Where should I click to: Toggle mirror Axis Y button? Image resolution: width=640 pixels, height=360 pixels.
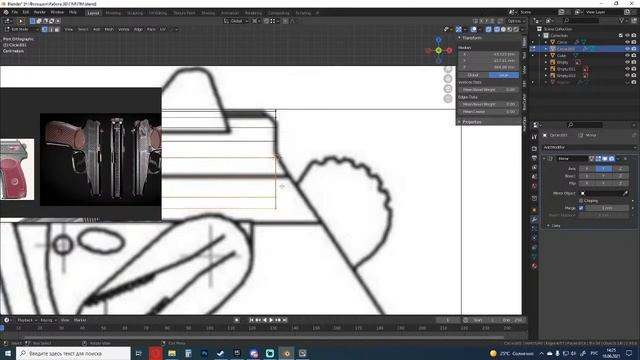click(x=604, y=169)
